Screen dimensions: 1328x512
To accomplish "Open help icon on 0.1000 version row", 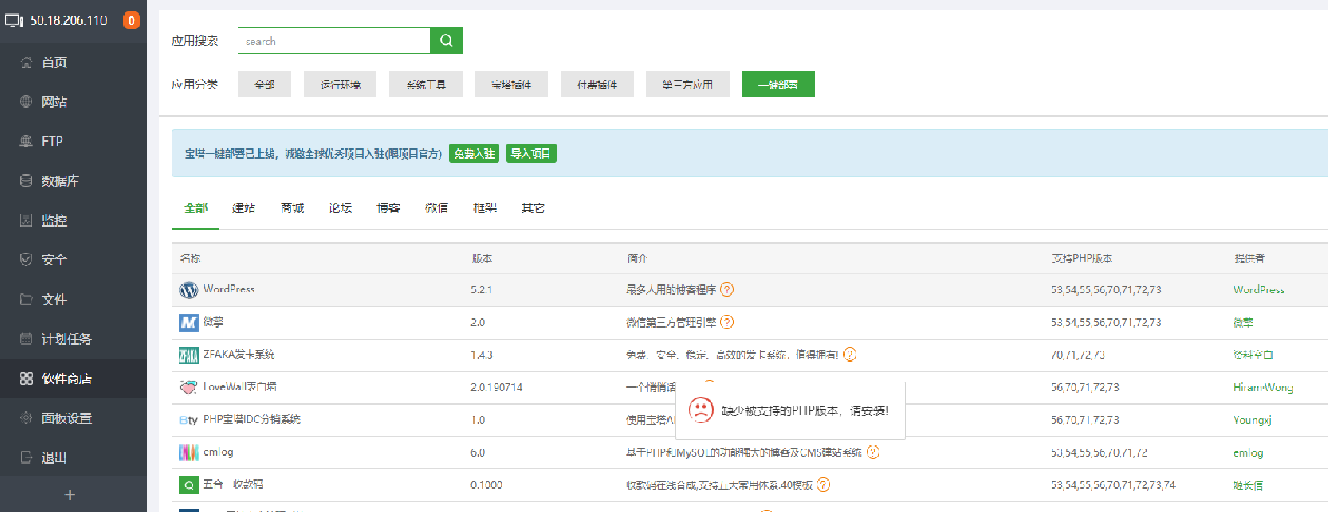I will tap(823, 485).
